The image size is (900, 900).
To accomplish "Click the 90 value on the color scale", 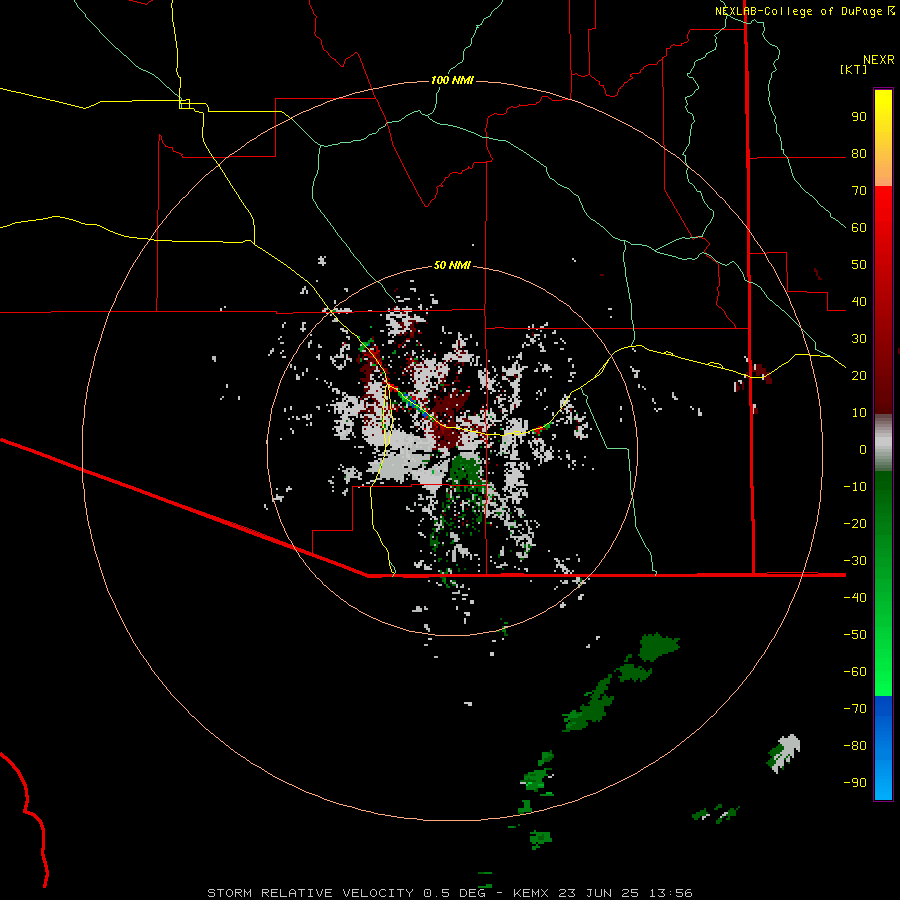I will point(859,117).
